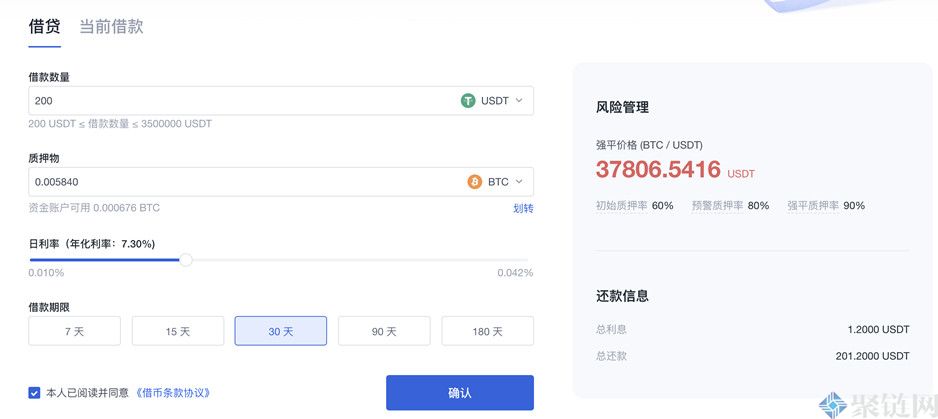Click the 划转 transfer link
Screen dimensions: 938x419
pos(523,208)
